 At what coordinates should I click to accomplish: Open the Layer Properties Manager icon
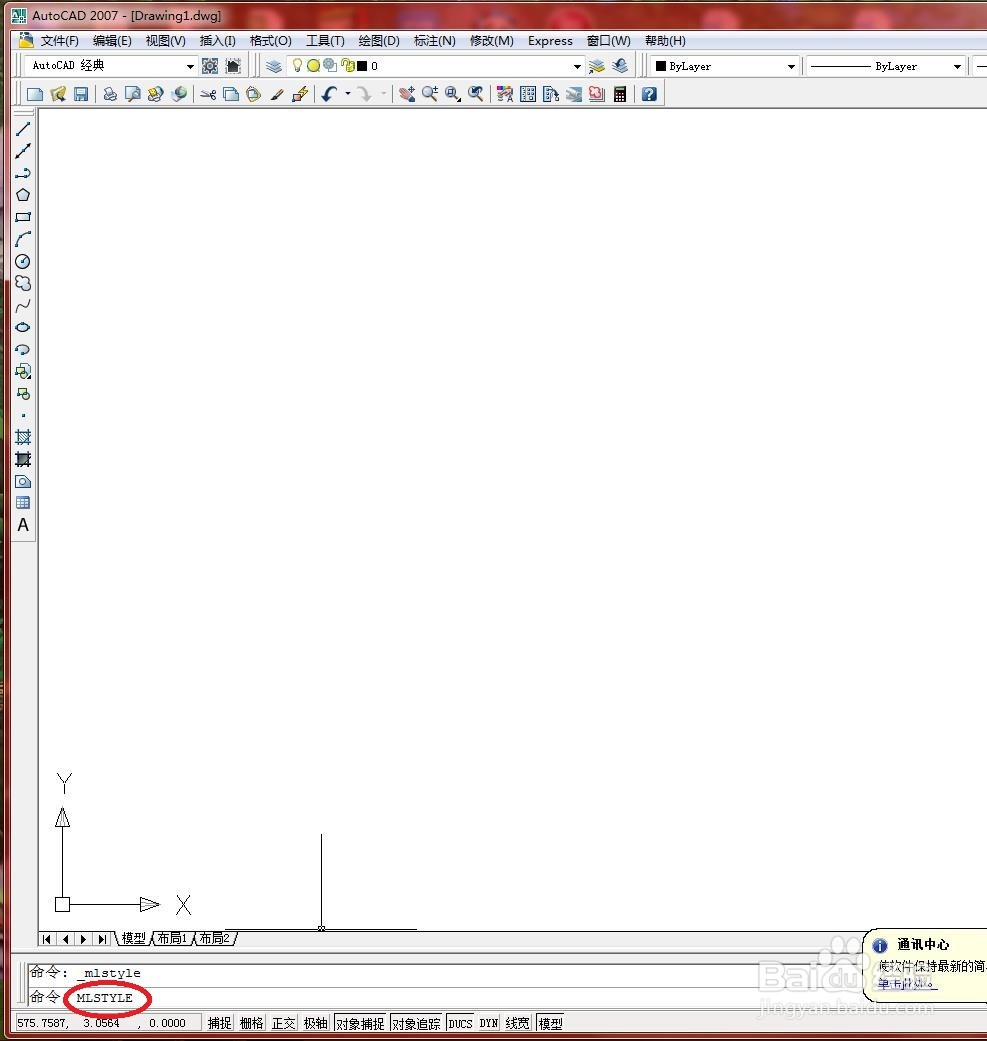pyautogui.click(x=273, y=66)
